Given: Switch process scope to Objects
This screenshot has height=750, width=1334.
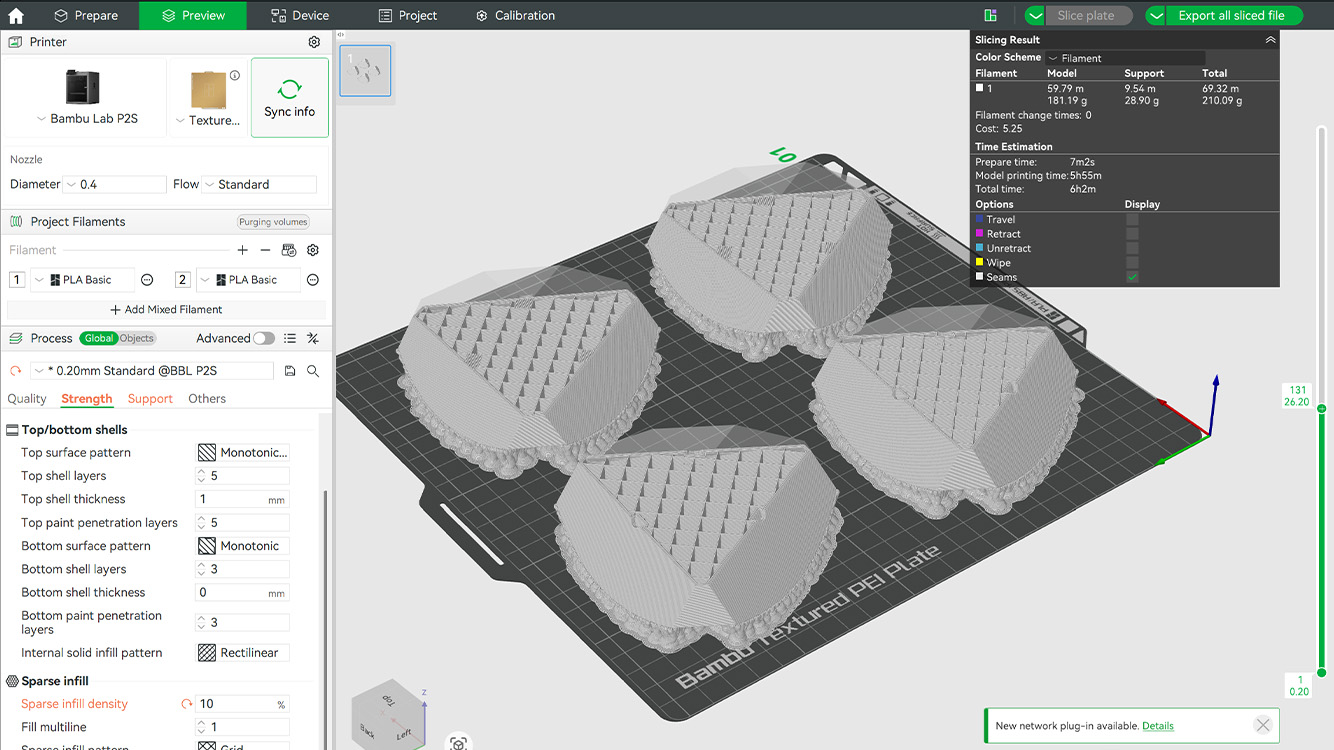Looking at the screenshot, I should click(x=137, y=338).
